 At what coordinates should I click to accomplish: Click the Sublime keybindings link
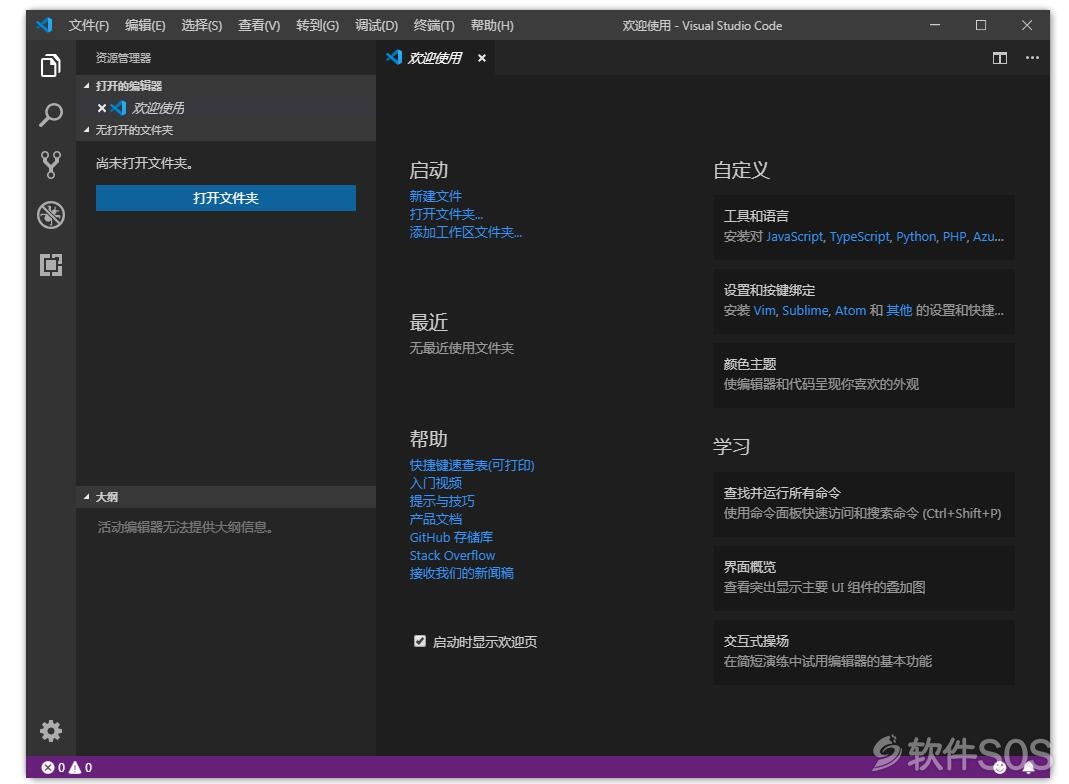coord(805,310)
